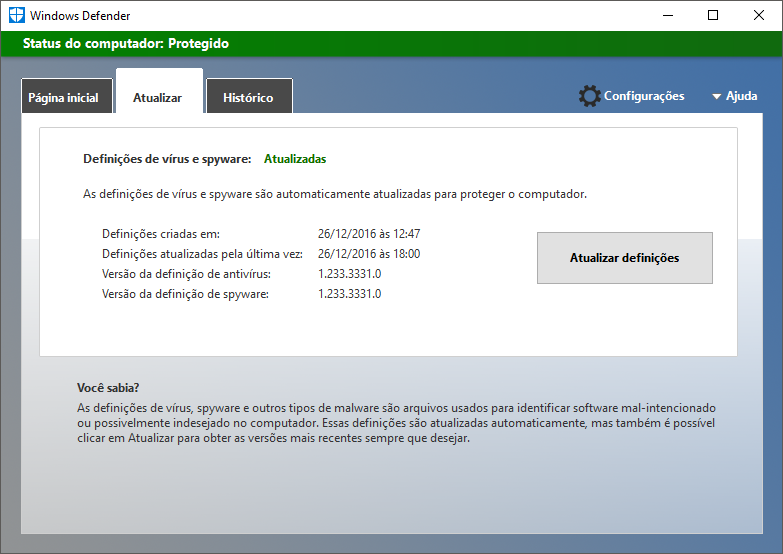Select the Atualizar tab
783x554 pixels.
click(159, 92)
